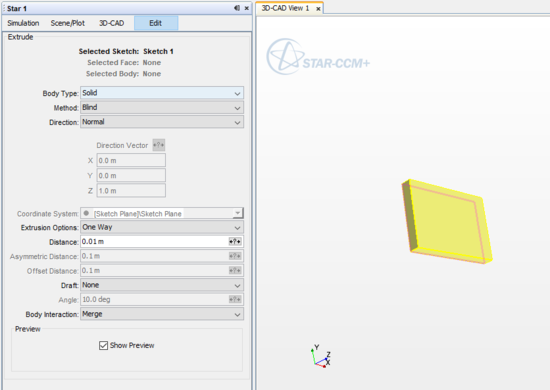Select the yellow extruded solid in the view
550x390 pixels.
click(447, 222)
